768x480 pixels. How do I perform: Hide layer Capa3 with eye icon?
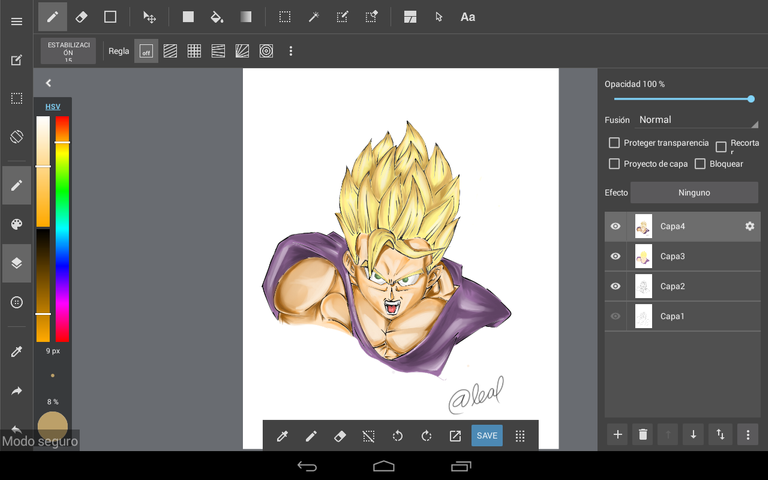(616, 256)
